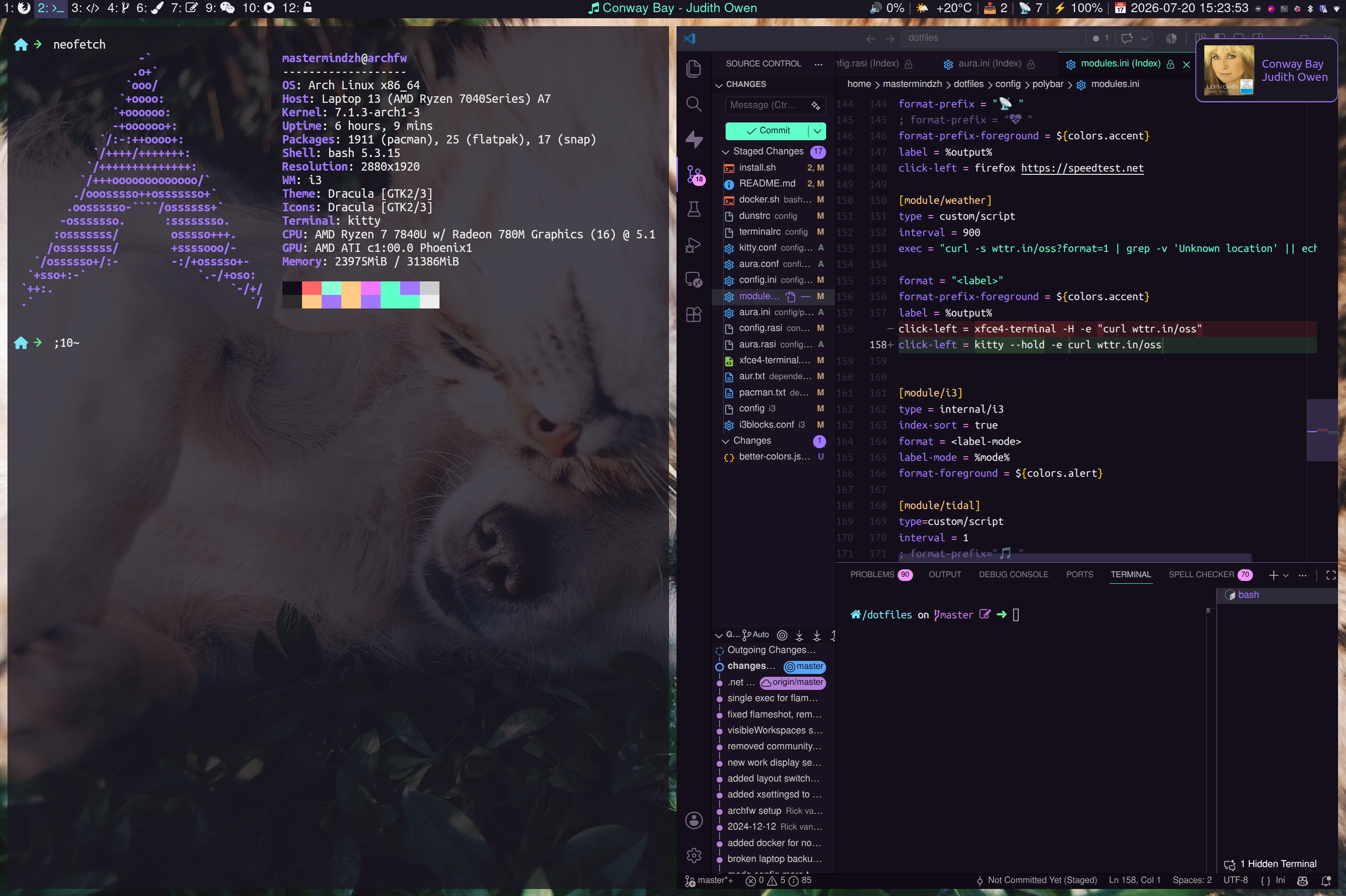Open notifications bell in the status bar
The width and height of the screenshot is (1346, 896).
click(1326, 881)
